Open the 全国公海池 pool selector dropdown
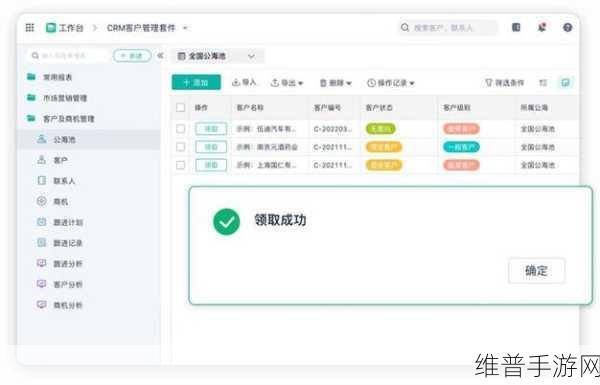 click(x=219, y=56)
